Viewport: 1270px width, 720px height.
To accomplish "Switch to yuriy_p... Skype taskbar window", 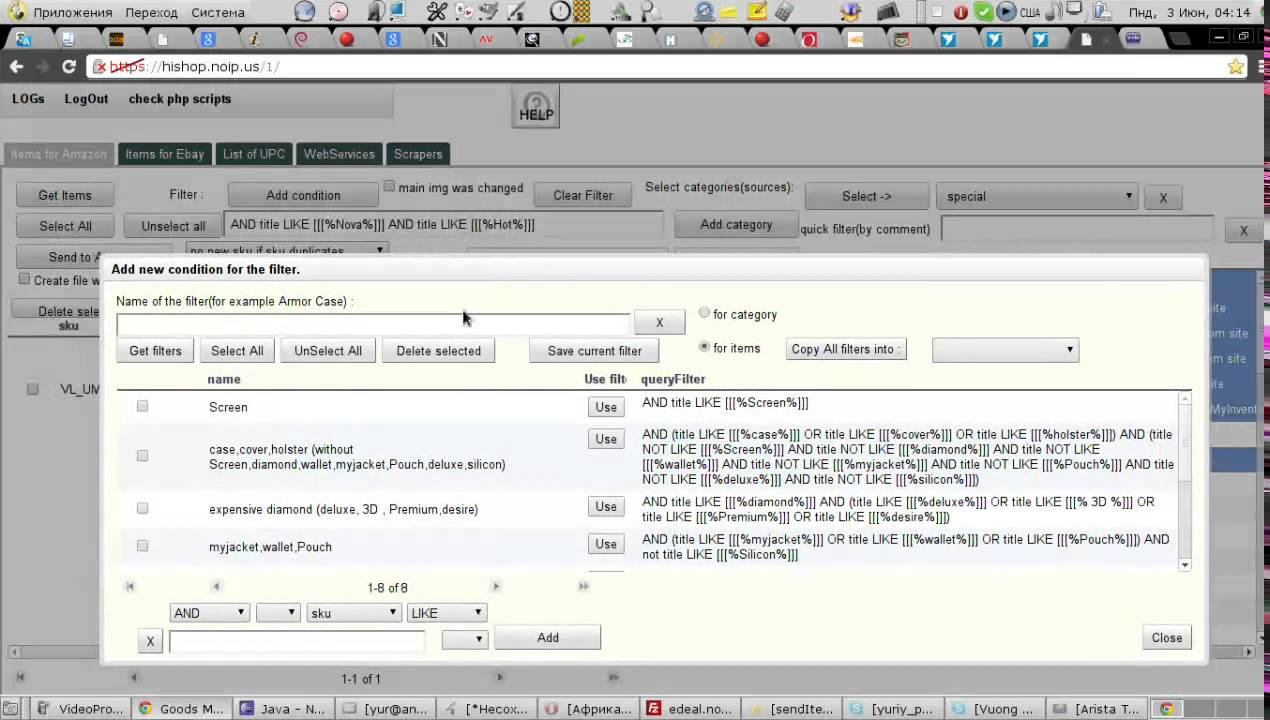I will pos(892,708).
